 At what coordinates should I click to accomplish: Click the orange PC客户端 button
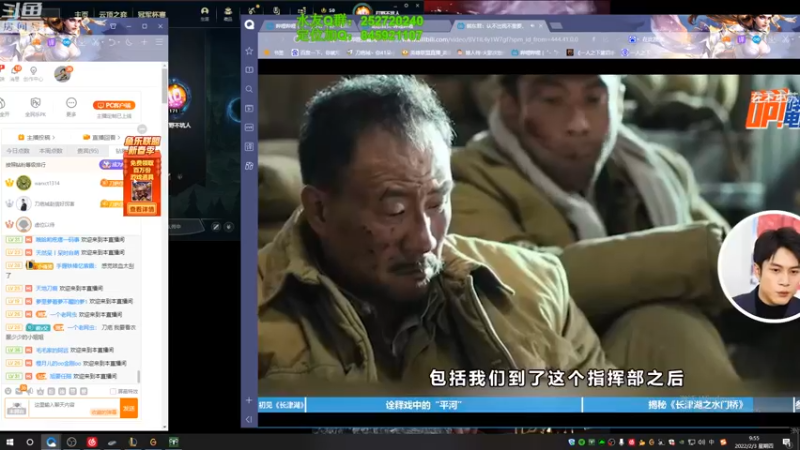(x=114, y=105)
